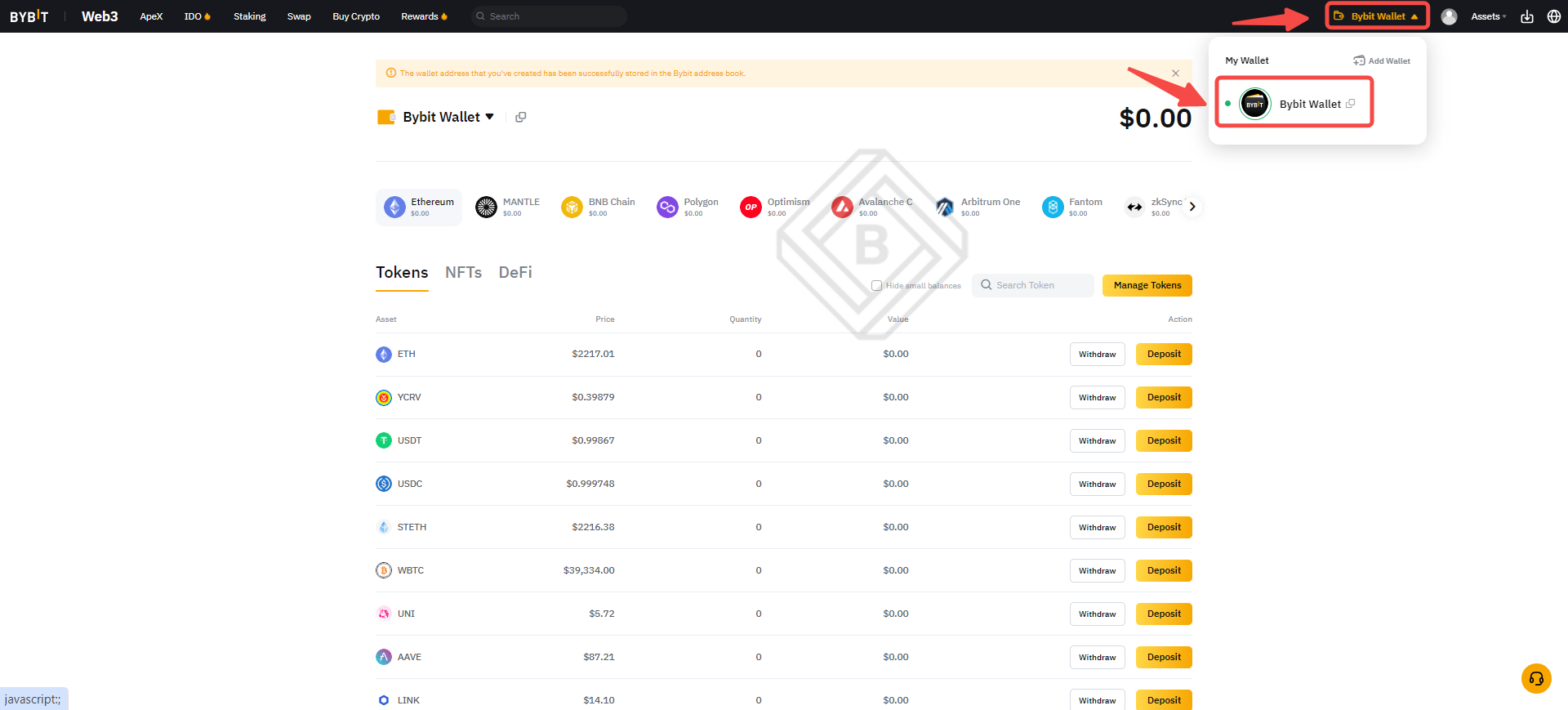The width and height of the screenshot is (1568, 710).
Task: Click the UNI token icon
Action: (384, 614)
